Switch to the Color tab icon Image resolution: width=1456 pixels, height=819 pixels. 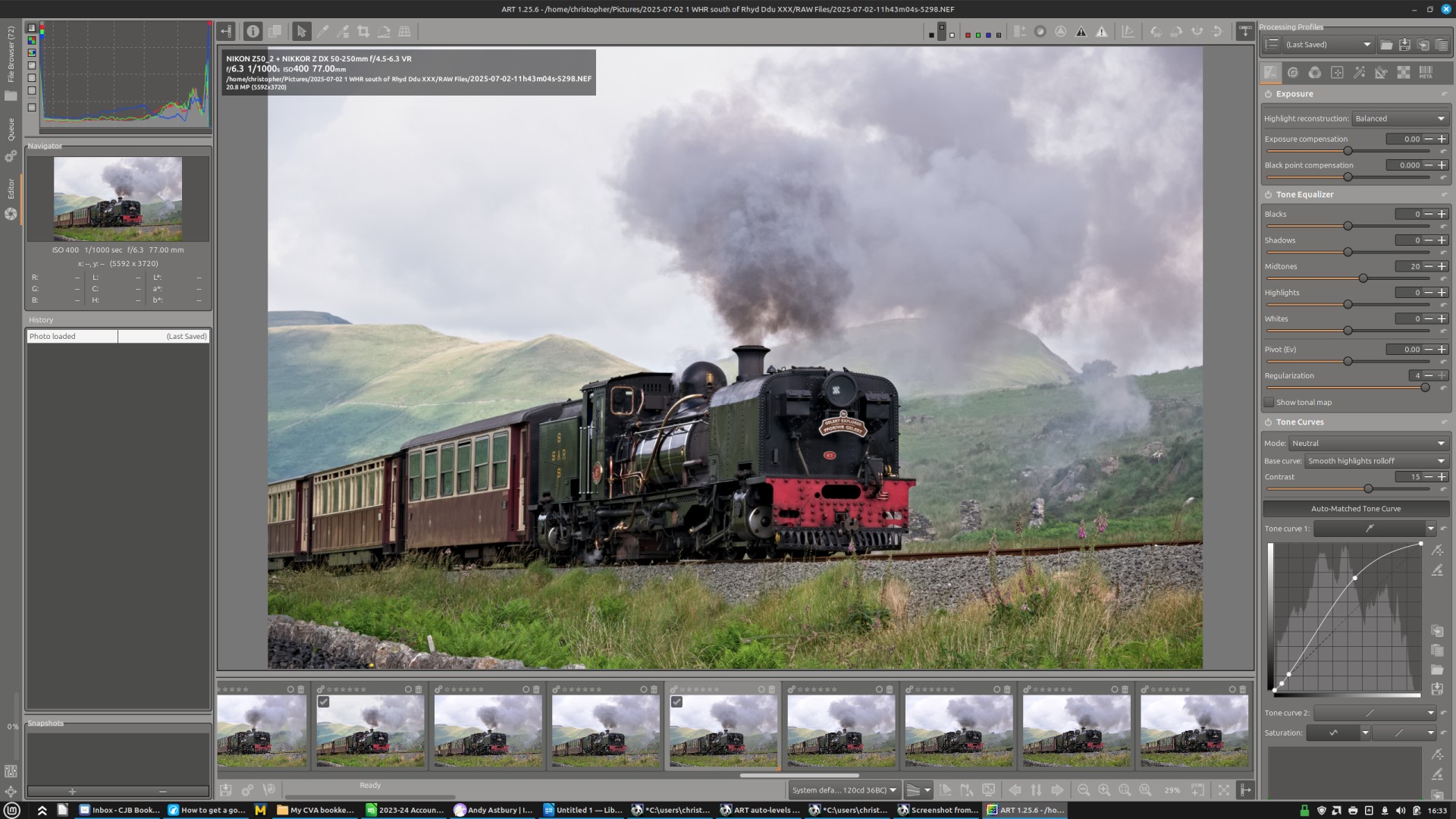[x=1314, y=72]
